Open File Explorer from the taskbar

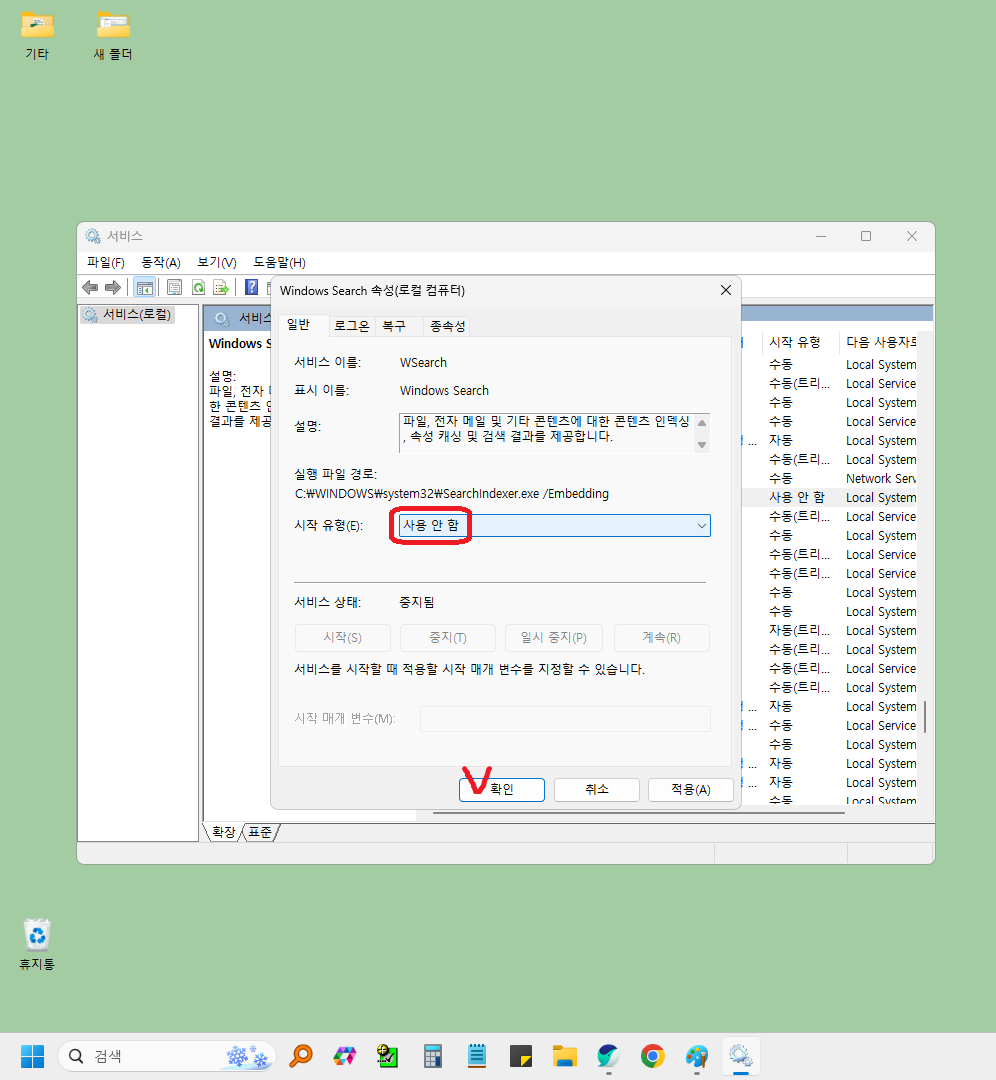pyautogui.click(x=565, y=1056)
